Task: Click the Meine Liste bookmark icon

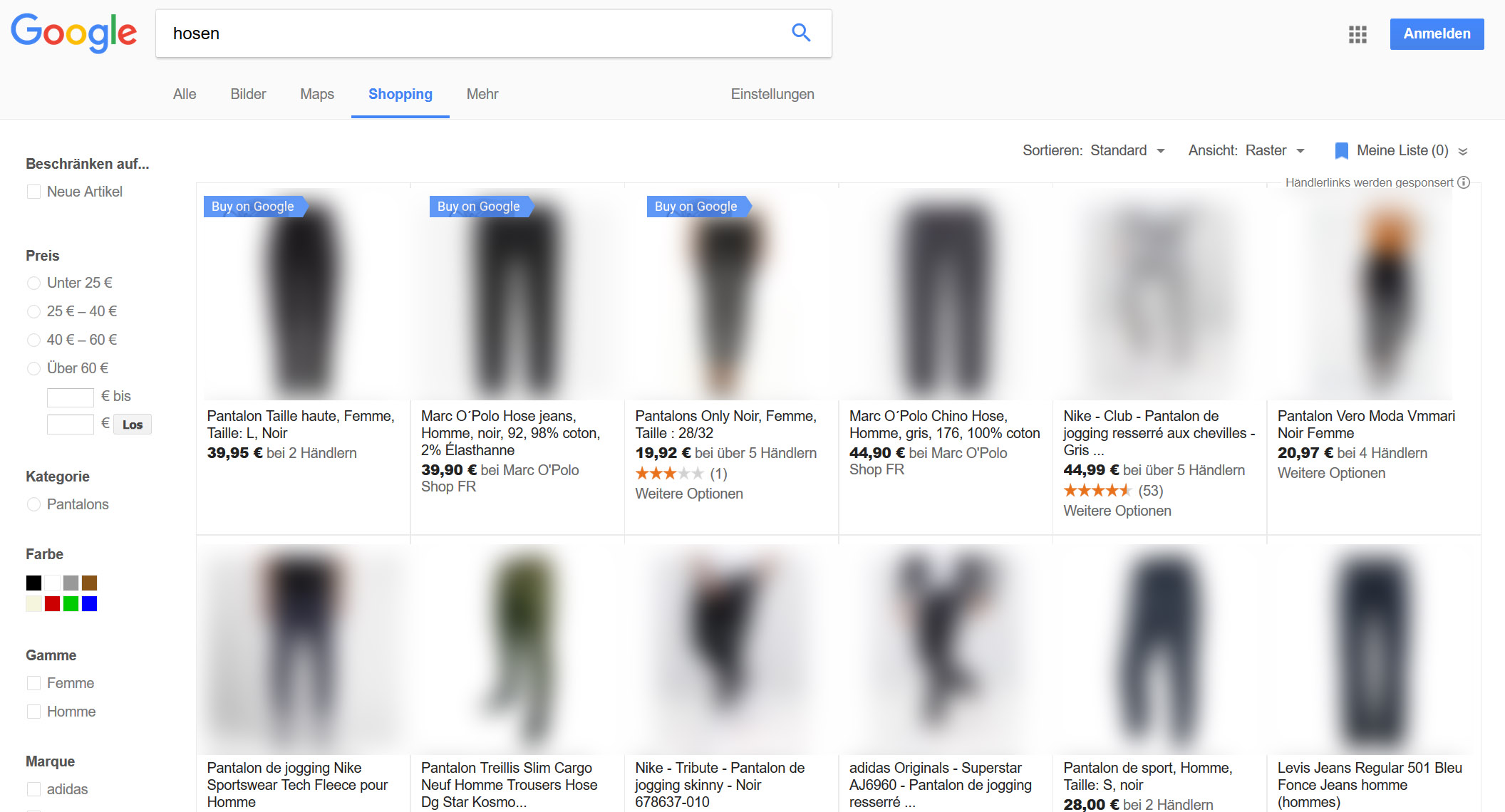Action: (x=1342, y=150)
